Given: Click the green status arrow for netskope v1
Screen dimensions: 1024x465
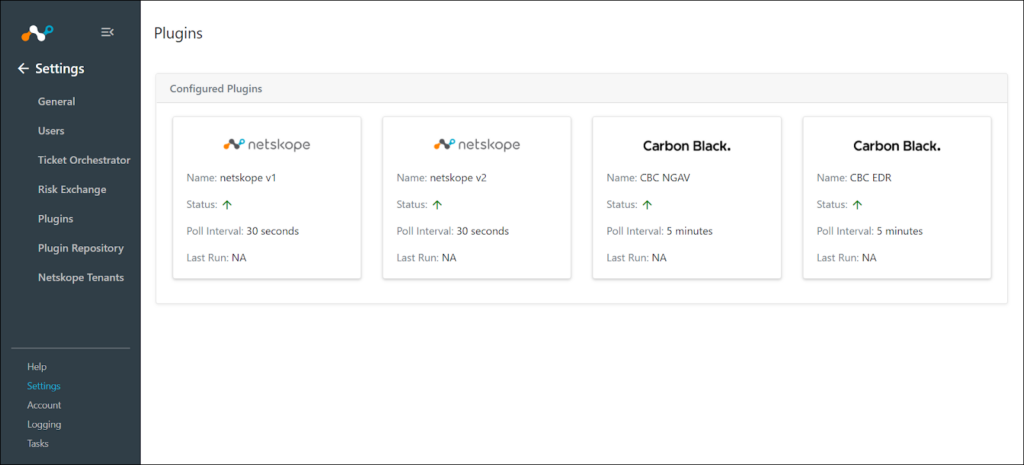Looking at the screenshot, I should pos(227,204).
